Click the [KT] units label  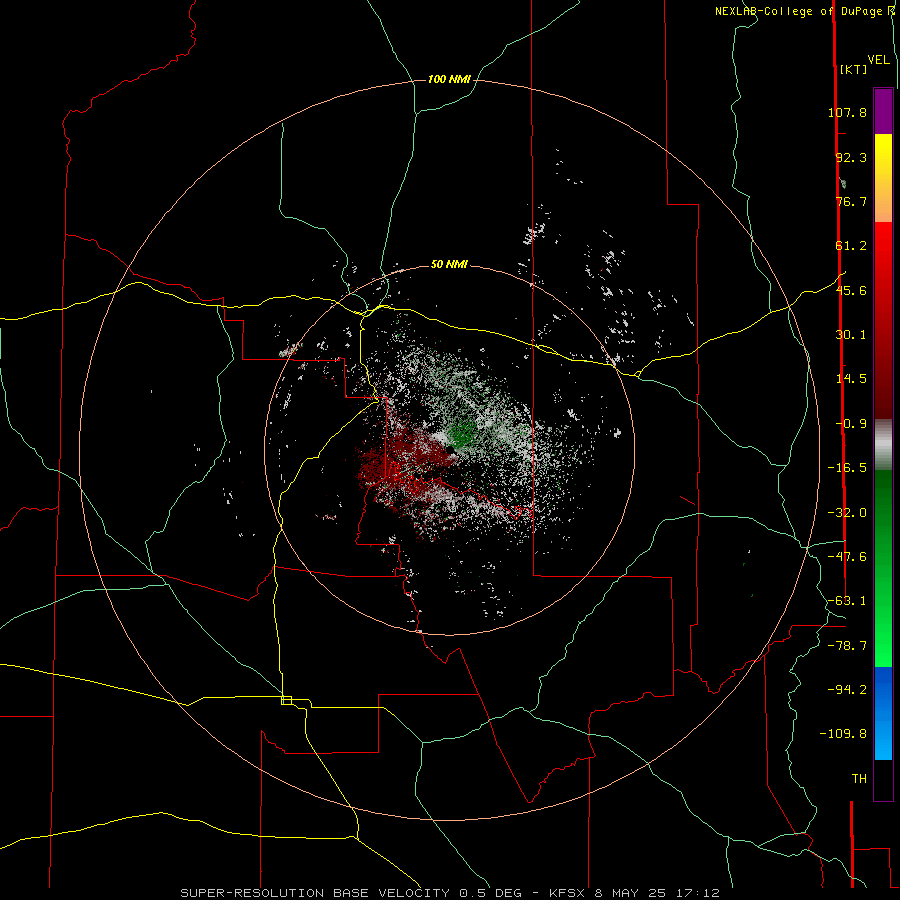(854, 69)
